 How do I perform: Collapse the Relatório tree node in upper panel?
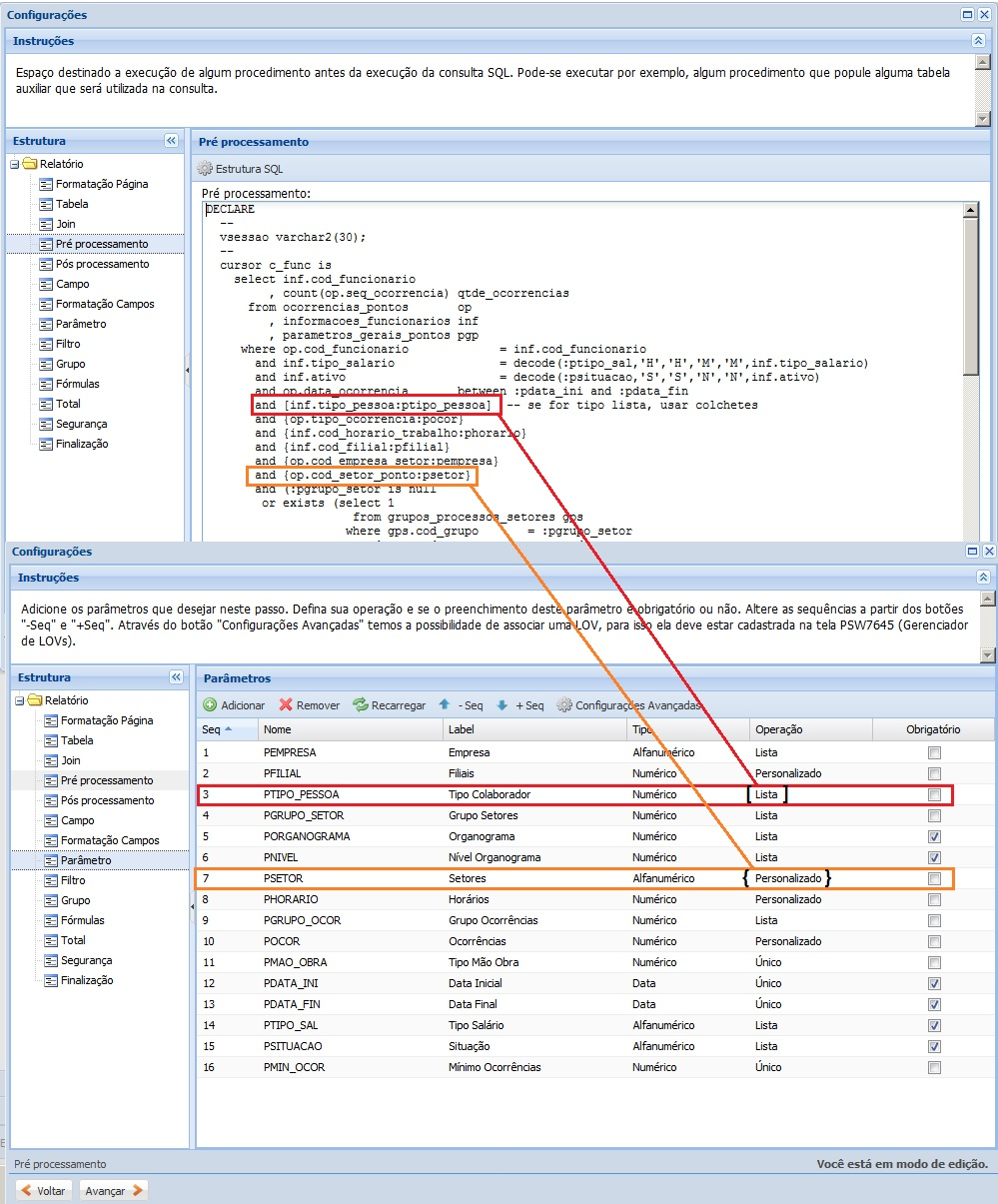15,164
